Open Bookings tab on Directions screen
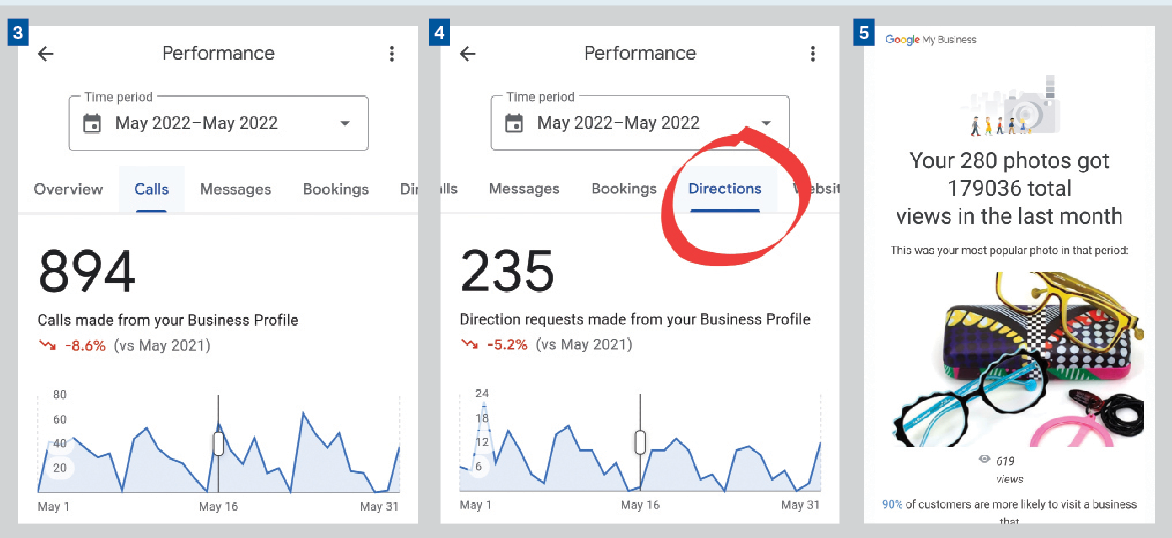This screenshot has width=1172, height=538. [624, 189]
